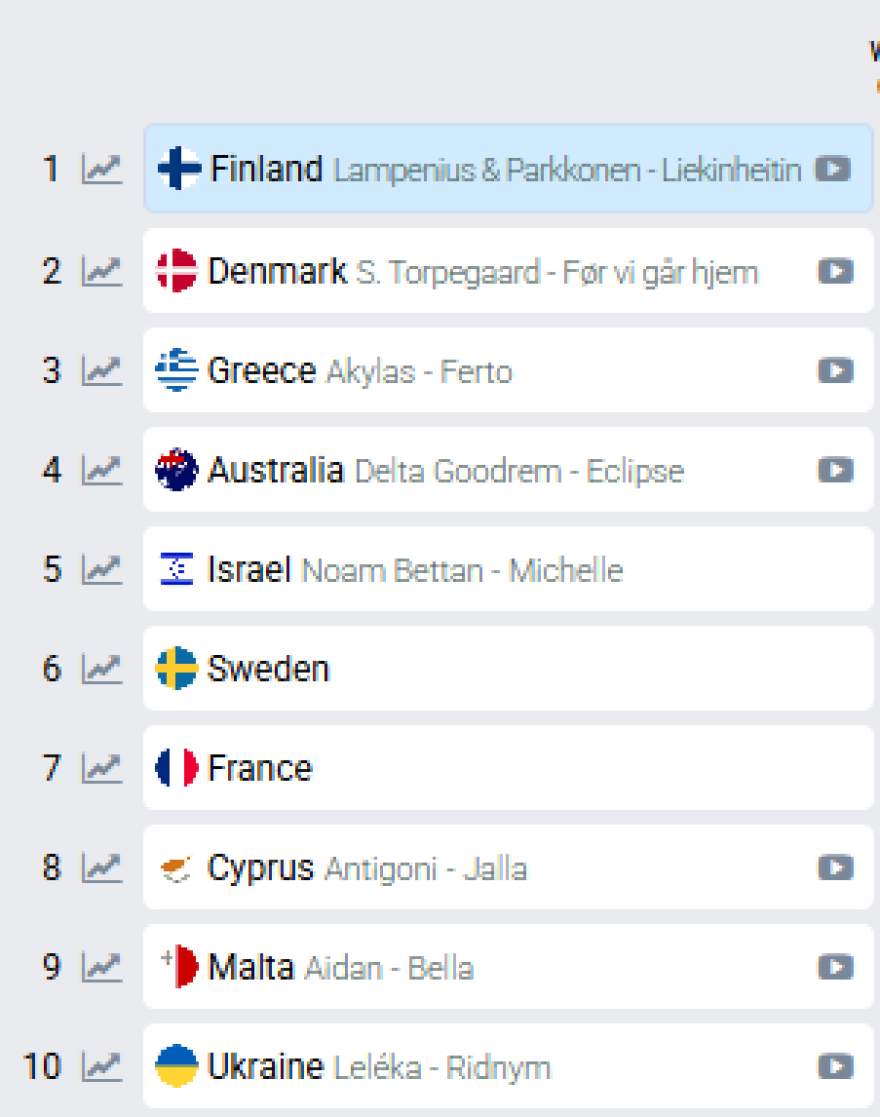Play Malta's Aidan Bella video
Screen dimensions: 880x1117
(835, 967)
